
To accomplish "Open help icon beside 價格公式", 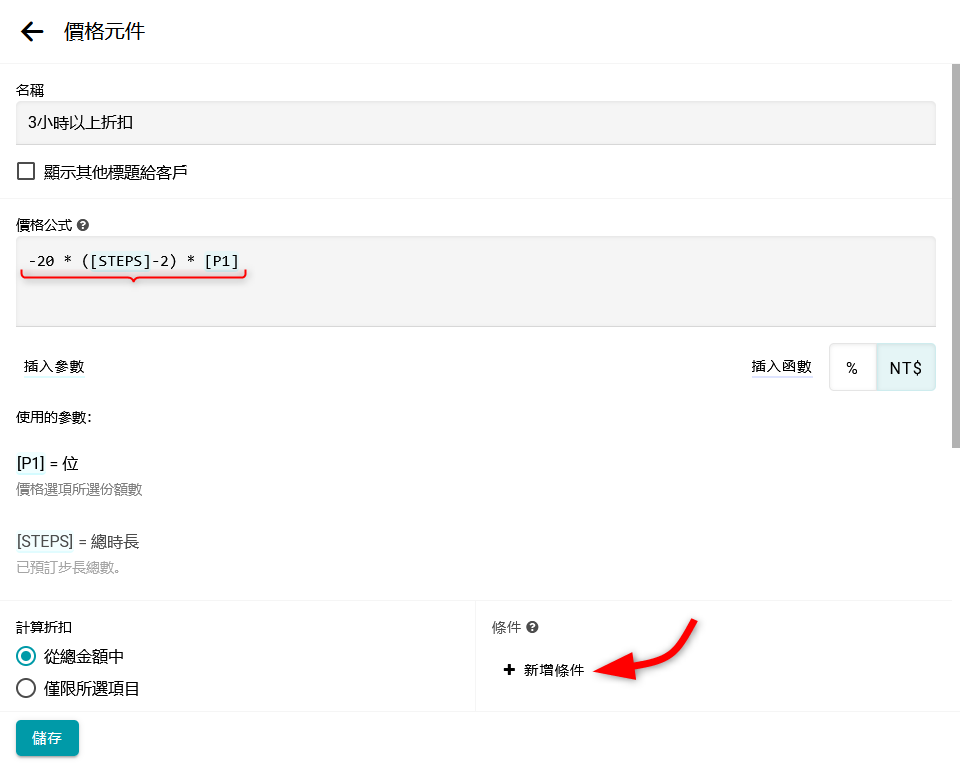I will tap(83, 225).
